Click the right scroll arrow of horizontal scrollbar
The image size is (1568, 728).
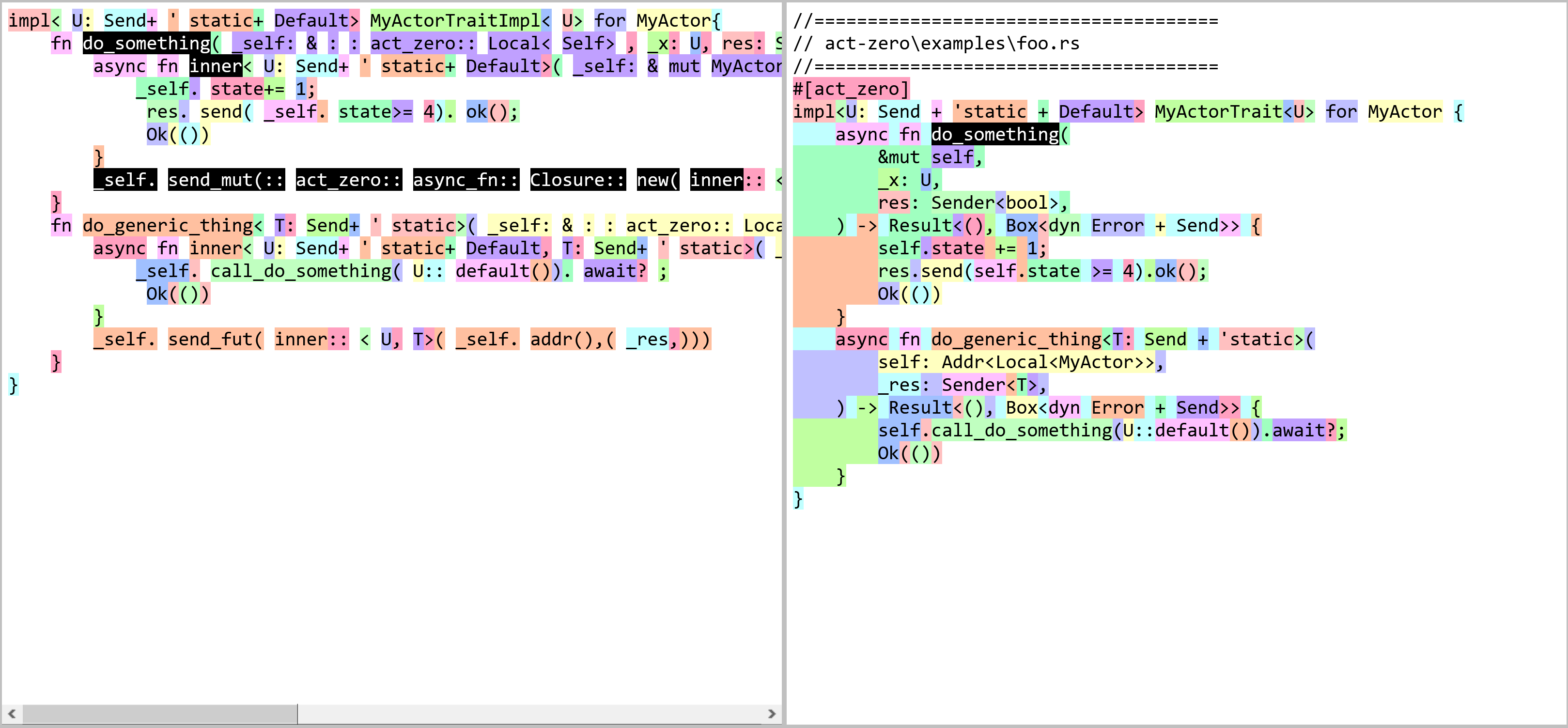771,713
